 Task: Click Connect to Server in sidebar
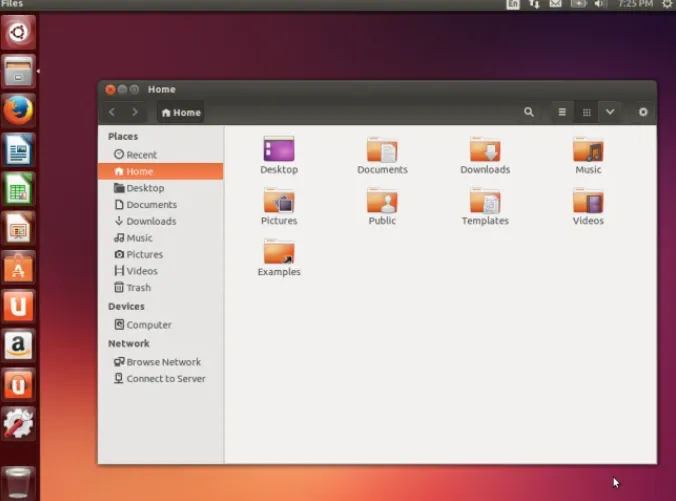(x=163, y=379)
